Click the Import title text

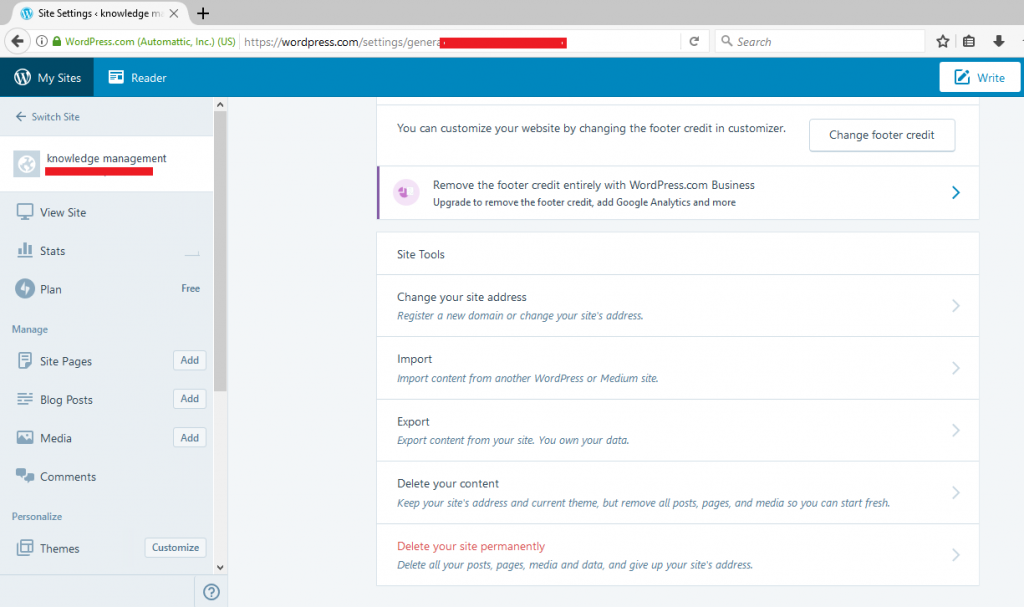click(x=415, y=359)
